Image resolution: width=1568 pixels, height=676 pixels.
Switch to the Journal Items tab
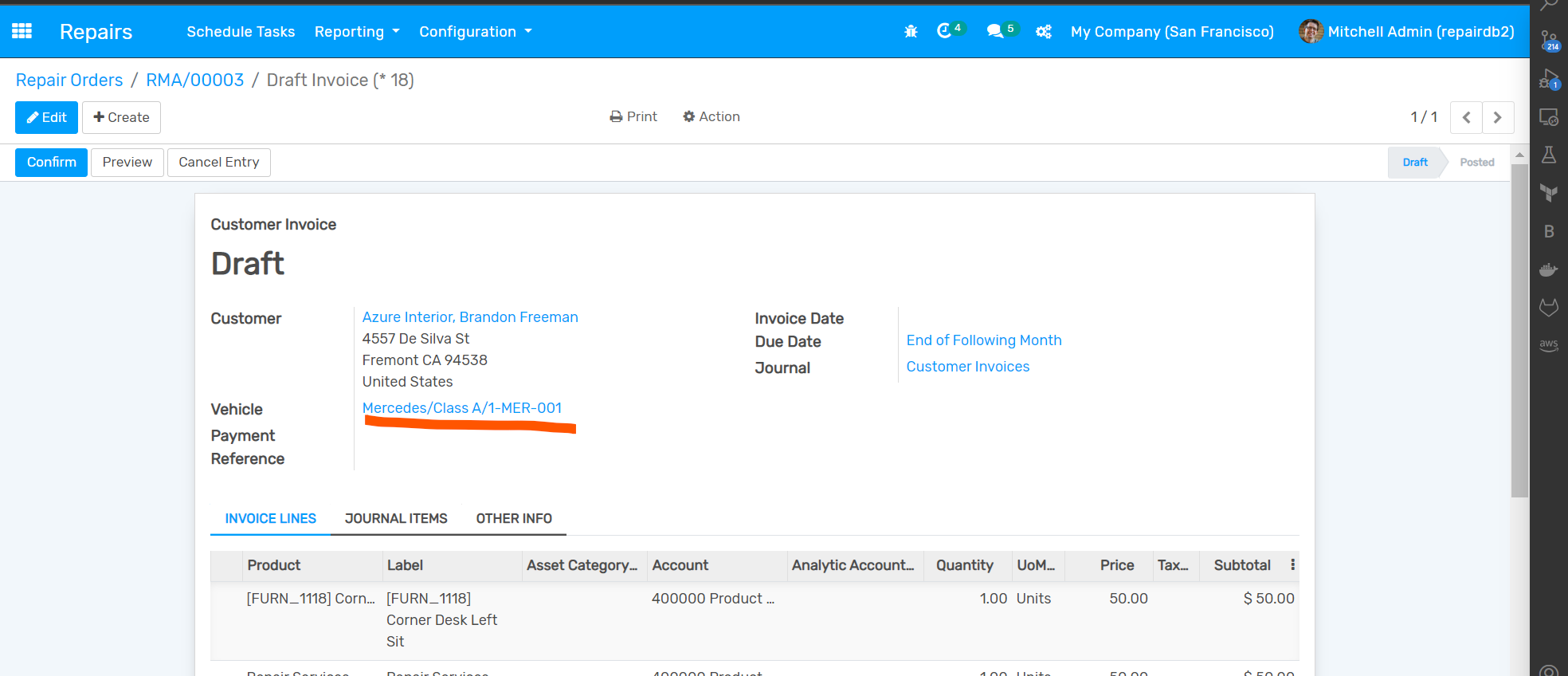(396, 518)
